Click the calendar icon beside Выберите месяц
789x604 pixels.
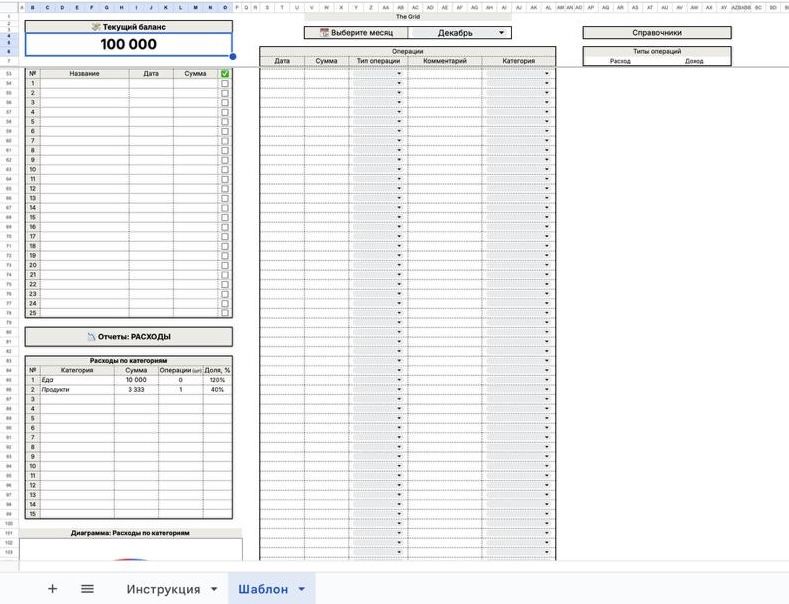(x=325, y=33)
